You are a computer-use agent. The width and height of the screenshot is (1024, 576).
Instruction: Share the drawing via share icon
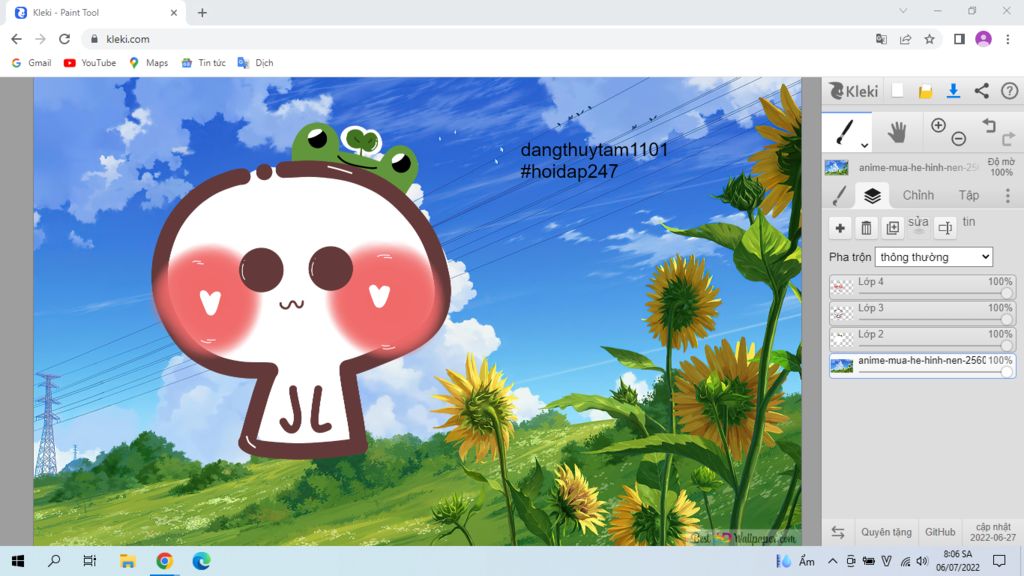click(x=982, y=91)
